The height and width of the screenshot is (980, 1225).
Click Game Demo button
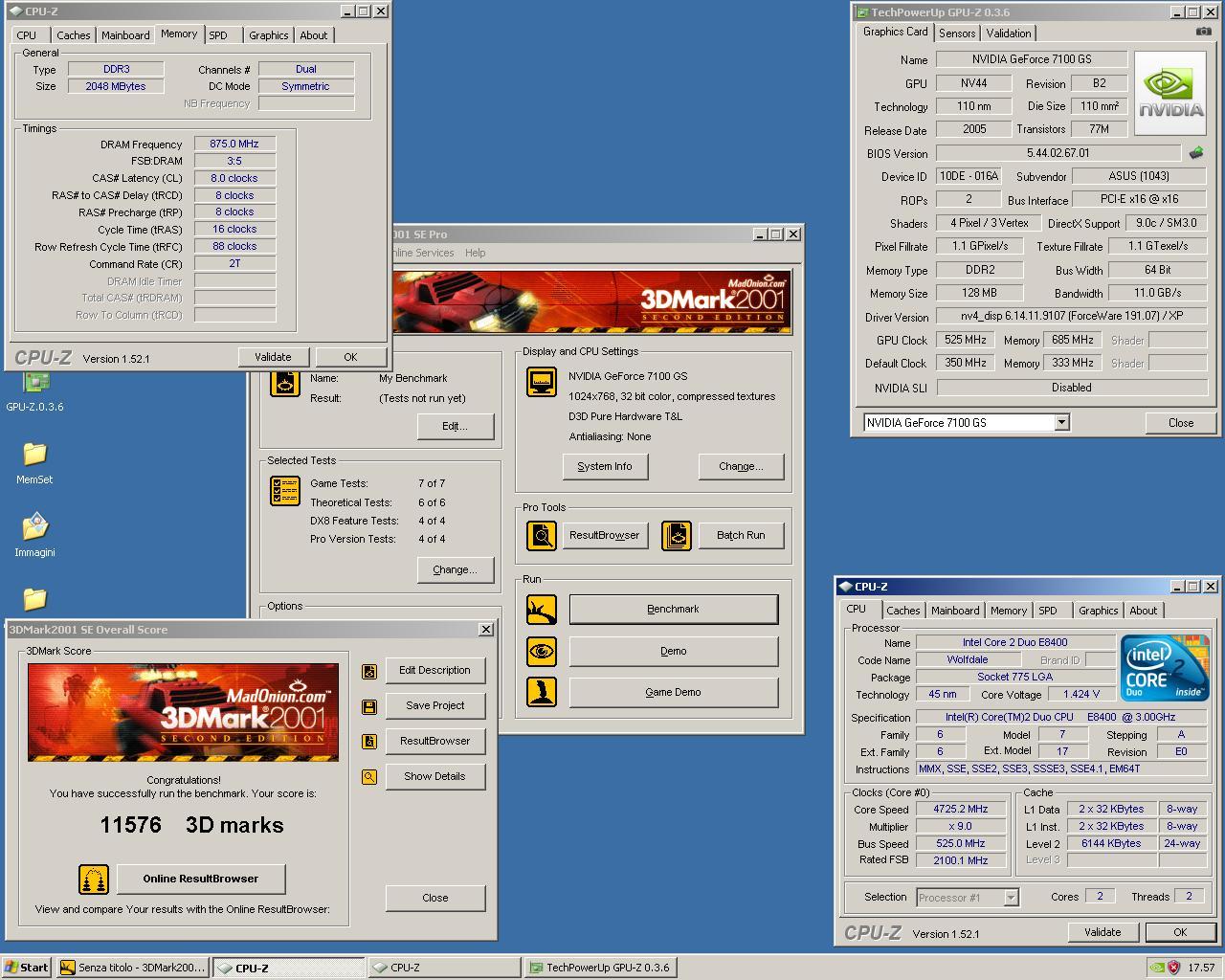pos(674,693)
